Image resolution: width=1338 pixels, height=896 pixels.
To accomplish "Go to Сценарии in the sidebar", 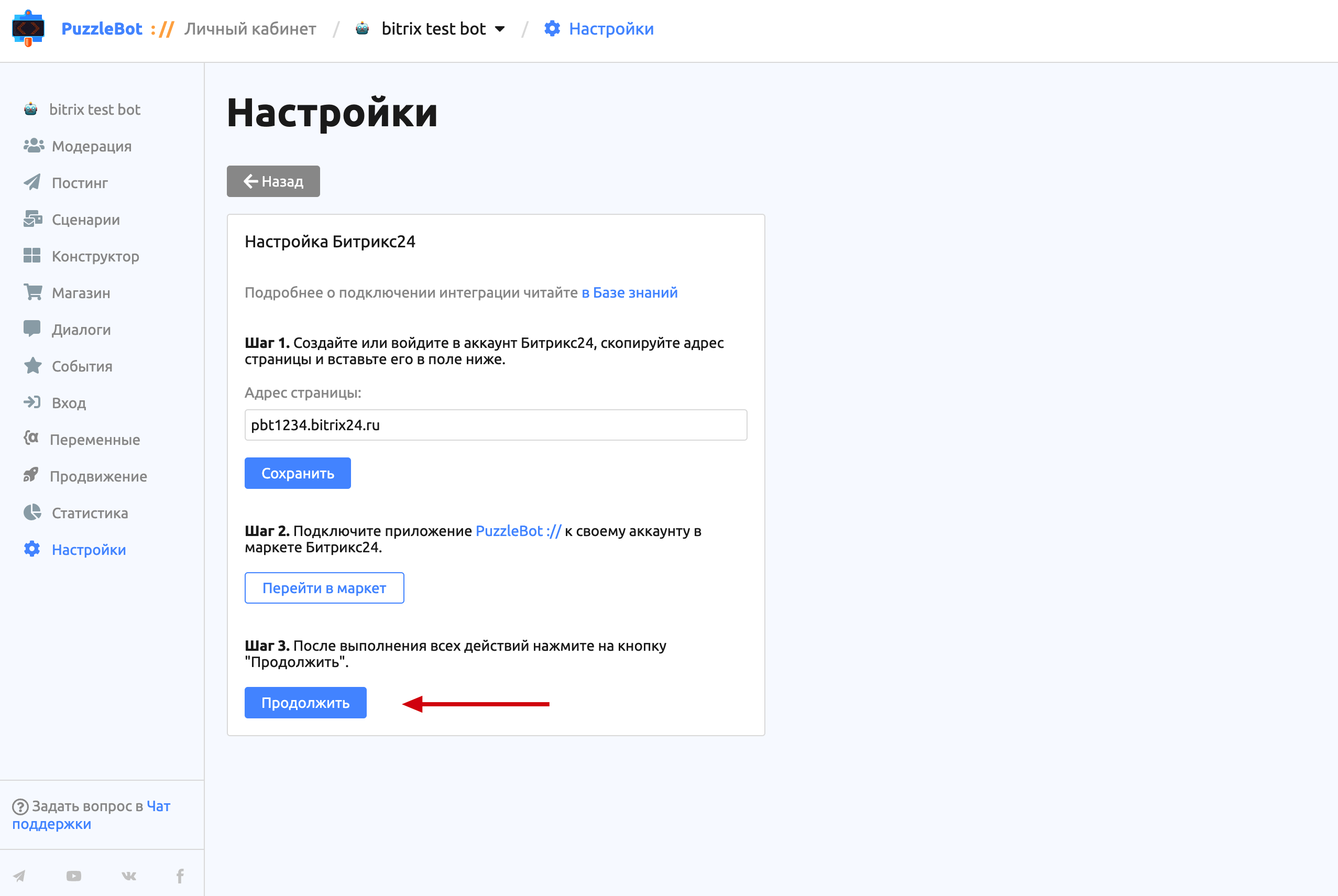I will click(x=86, y=220).
